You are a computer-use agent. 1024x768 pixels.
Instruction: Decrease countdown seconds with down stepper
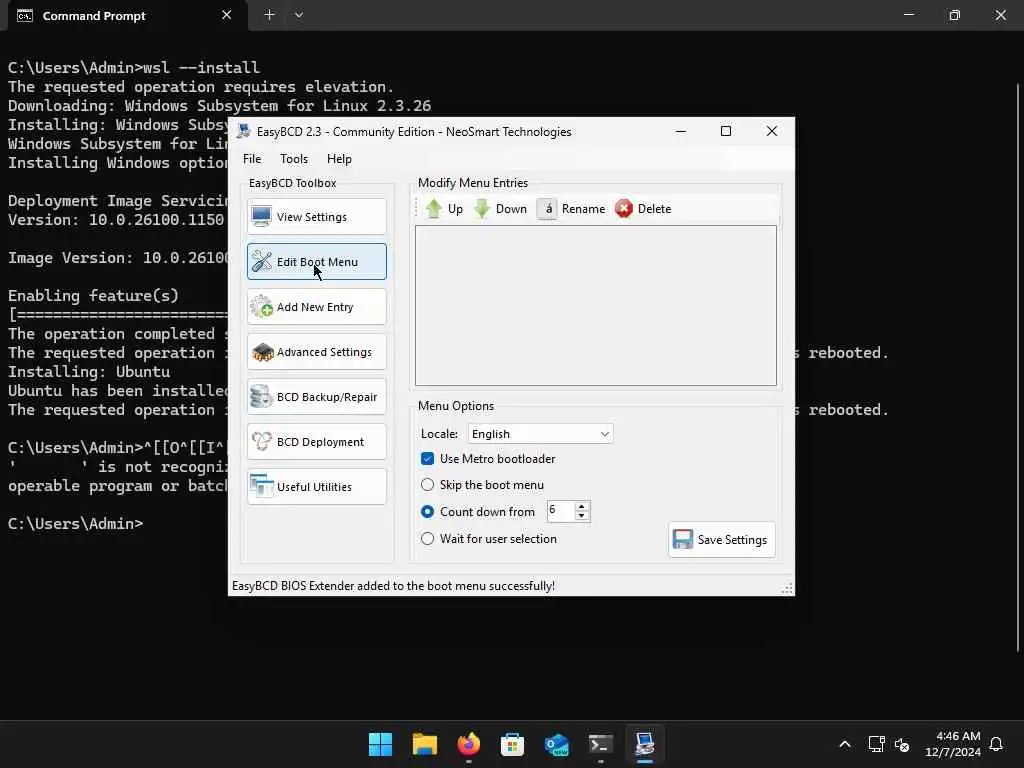pos(582,516)
